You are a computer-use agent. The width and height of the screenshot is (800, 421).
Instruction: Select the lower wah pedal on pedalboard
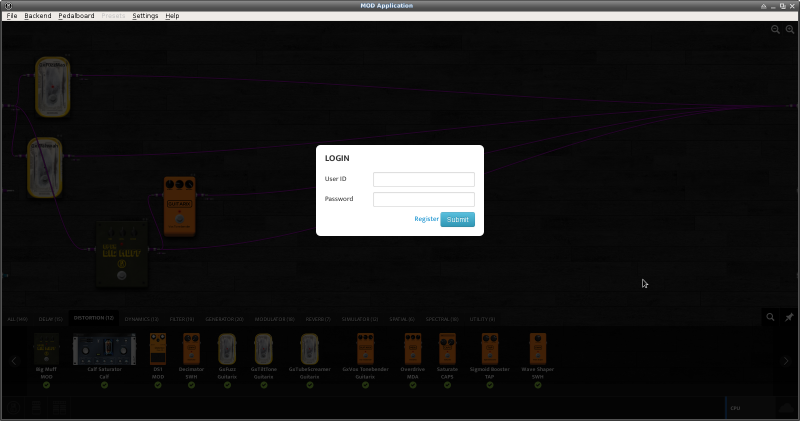(x=45, y=167)
